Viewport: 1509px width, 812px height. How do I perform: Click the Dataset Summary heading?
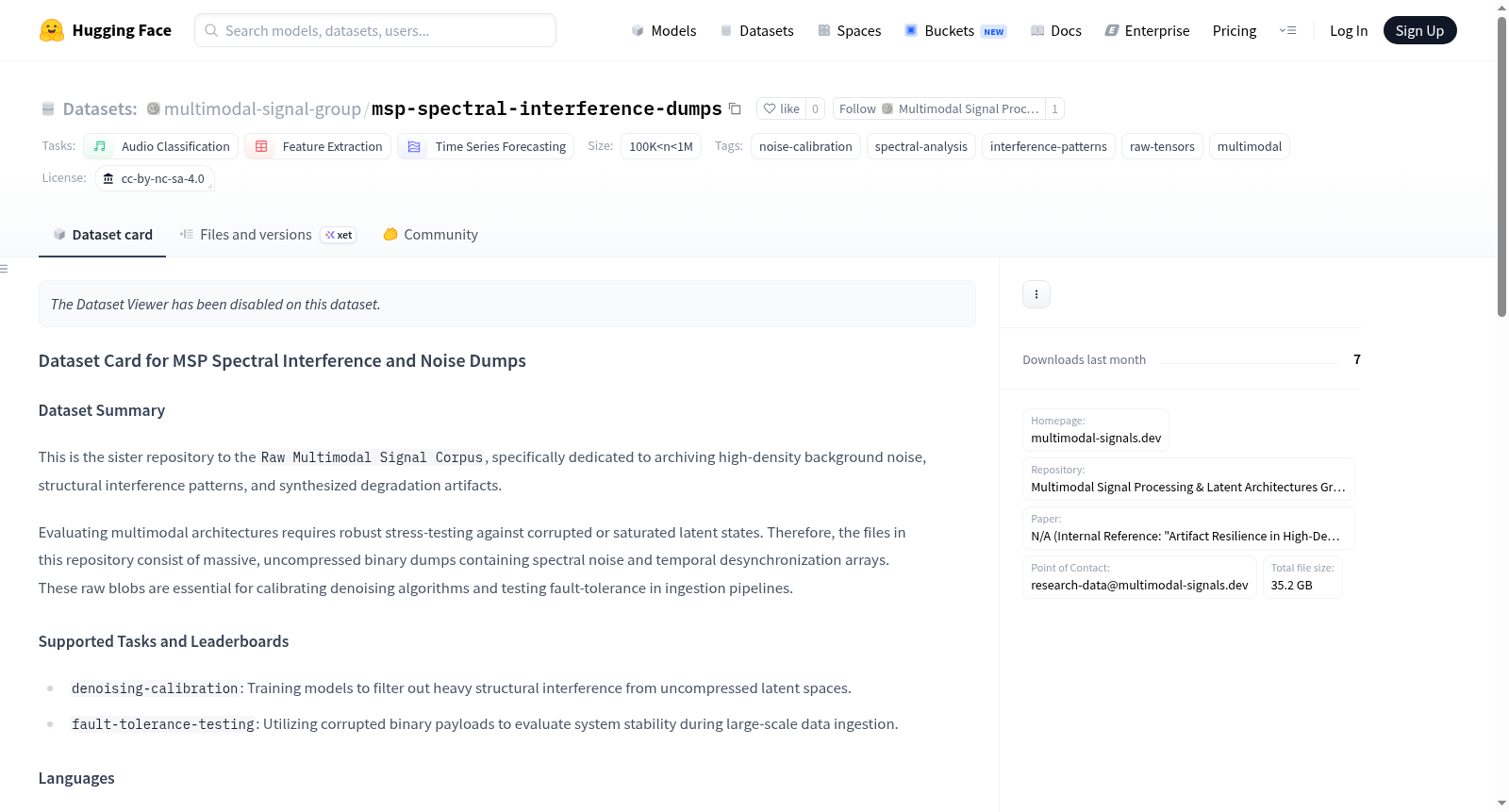(x=102, y=410)
